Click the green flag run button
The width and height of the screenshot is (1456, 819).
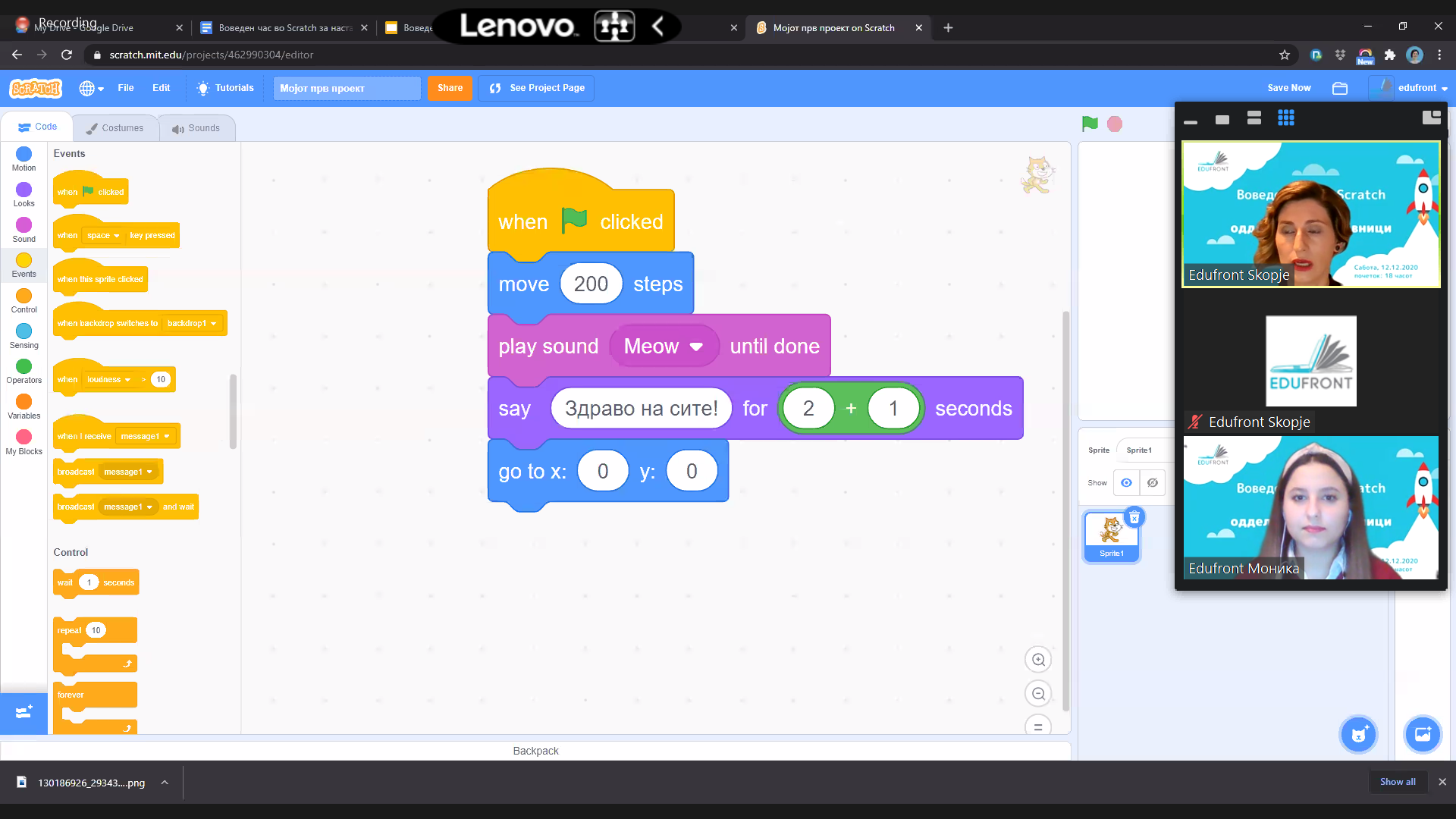[x=1090, y=124]
